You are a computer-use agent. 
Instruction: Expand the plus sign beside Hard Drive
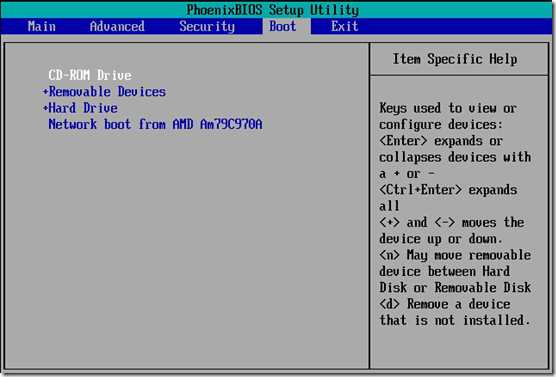(45, 108)
